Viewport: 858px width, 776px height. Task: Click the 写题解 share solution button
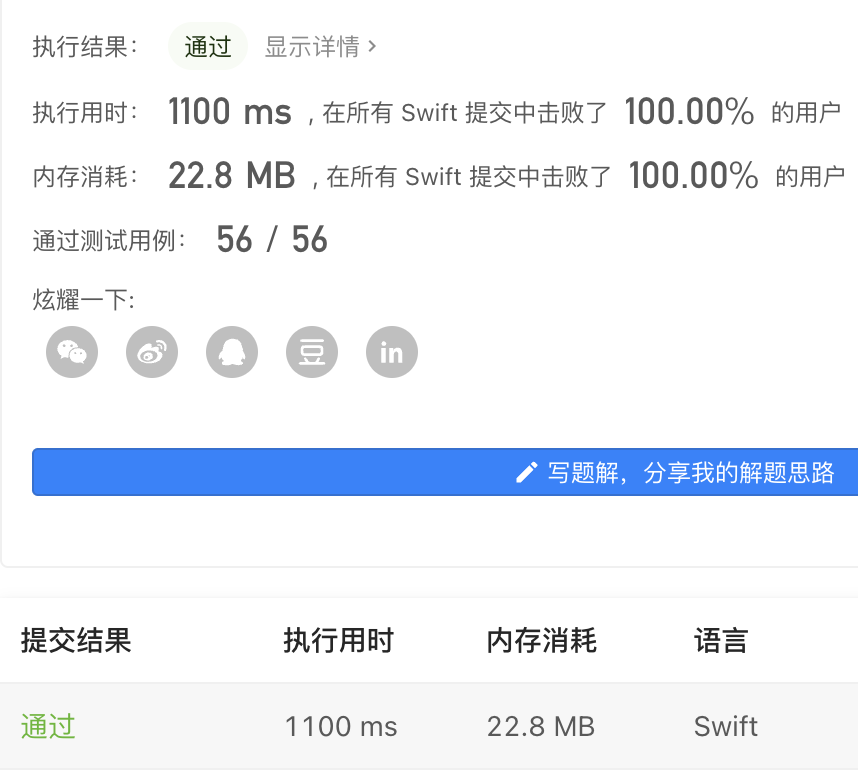tap(445, 472)
